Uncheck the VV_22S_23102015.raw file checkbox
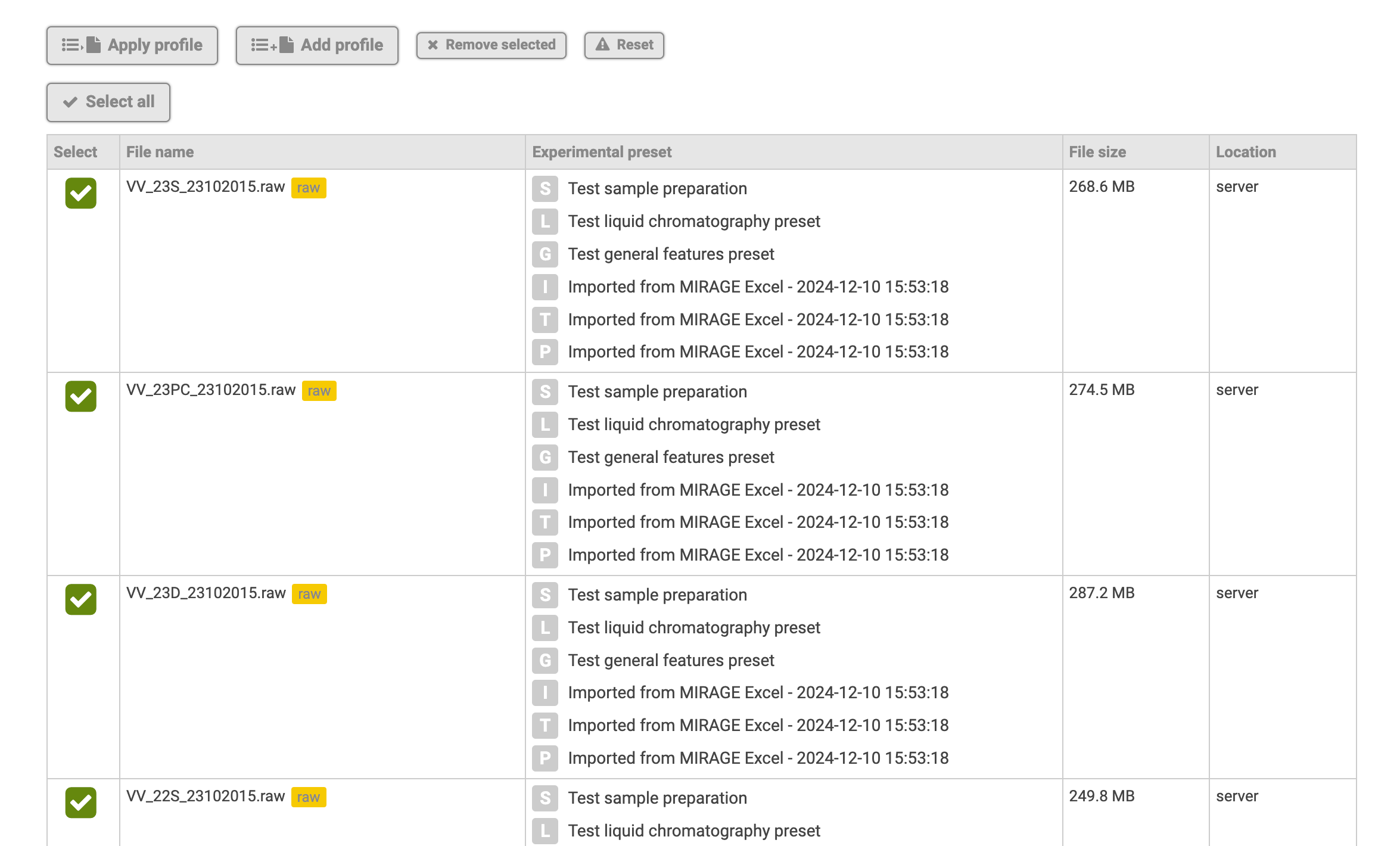 coord(80,803)
